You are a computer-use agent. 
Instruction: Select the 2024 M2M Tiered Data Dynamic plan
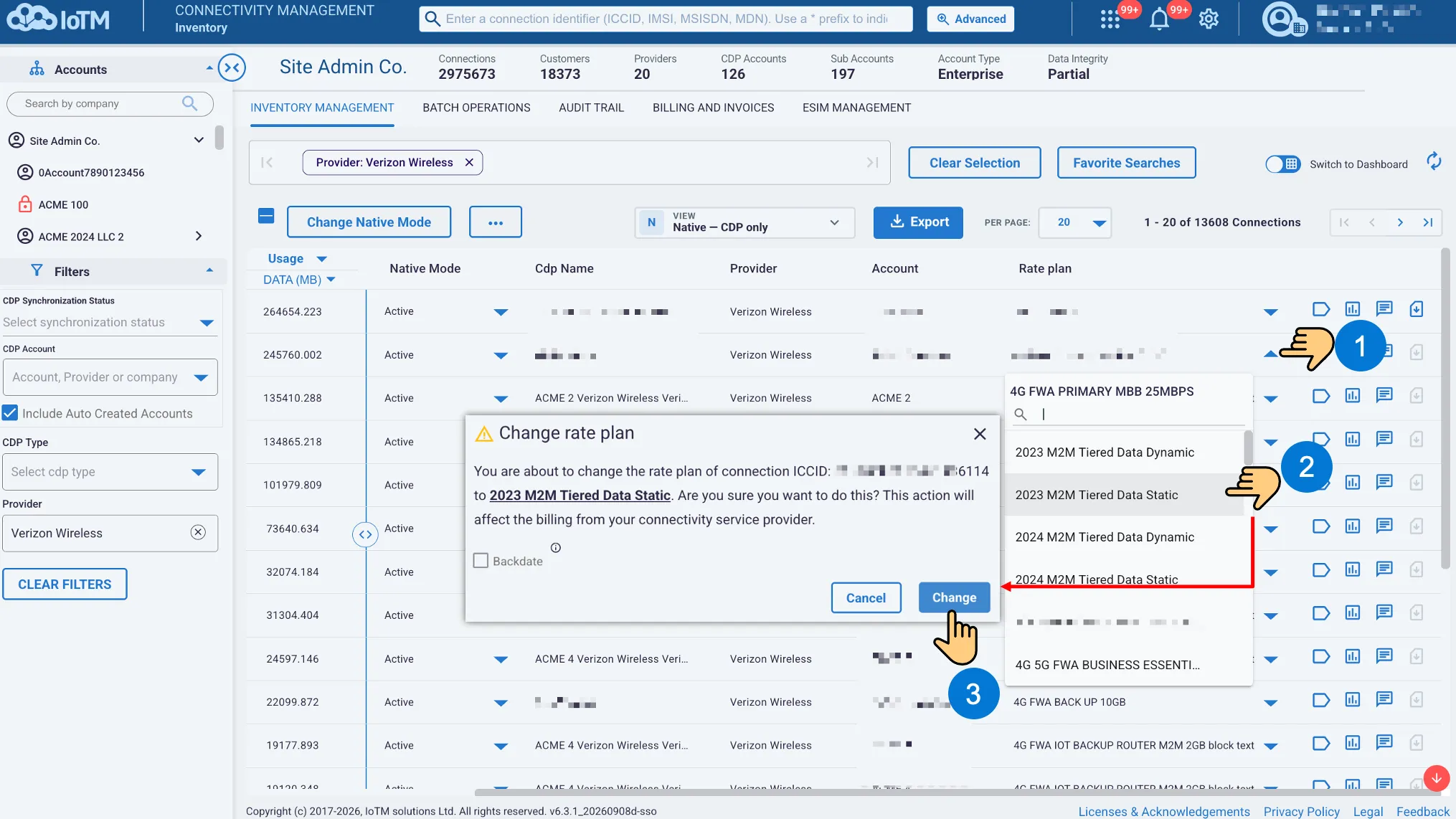pos(1125,537)
